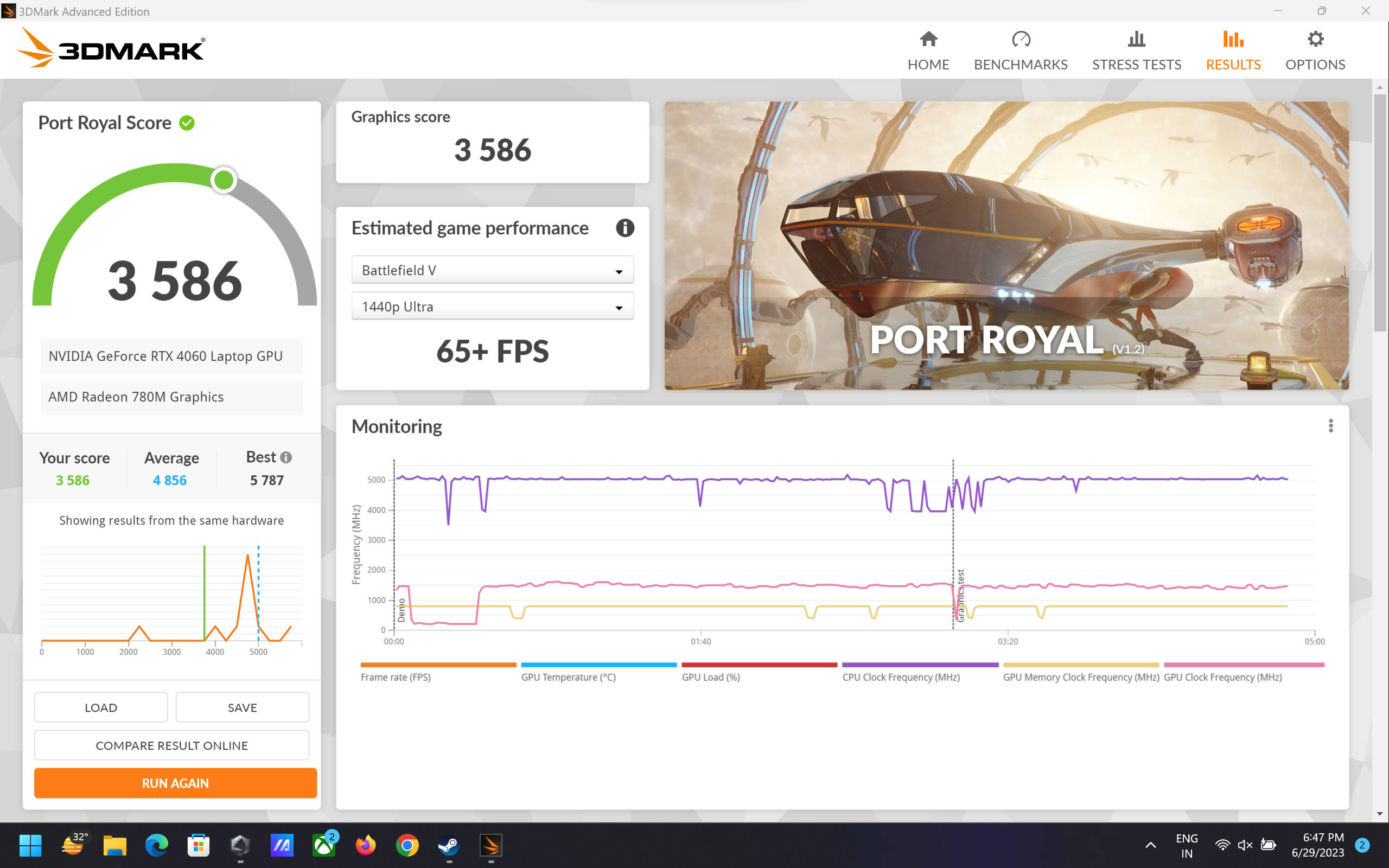Open the Home section icon
This screenshot has height=868, width=1389.
click(x=928, y=39)
